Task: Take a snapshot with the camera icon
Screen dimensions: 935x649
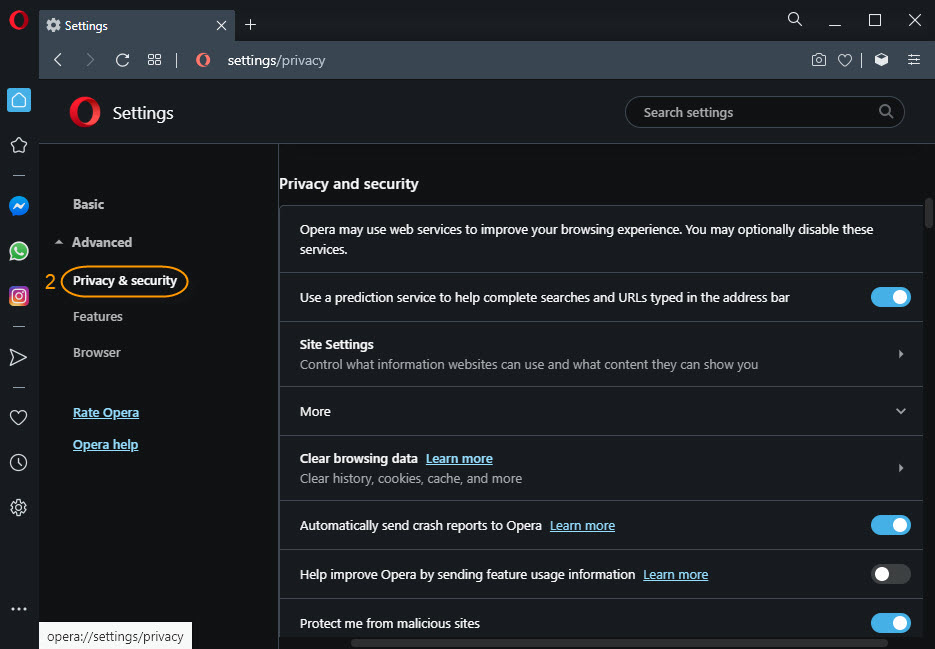Action: [819, 60]
